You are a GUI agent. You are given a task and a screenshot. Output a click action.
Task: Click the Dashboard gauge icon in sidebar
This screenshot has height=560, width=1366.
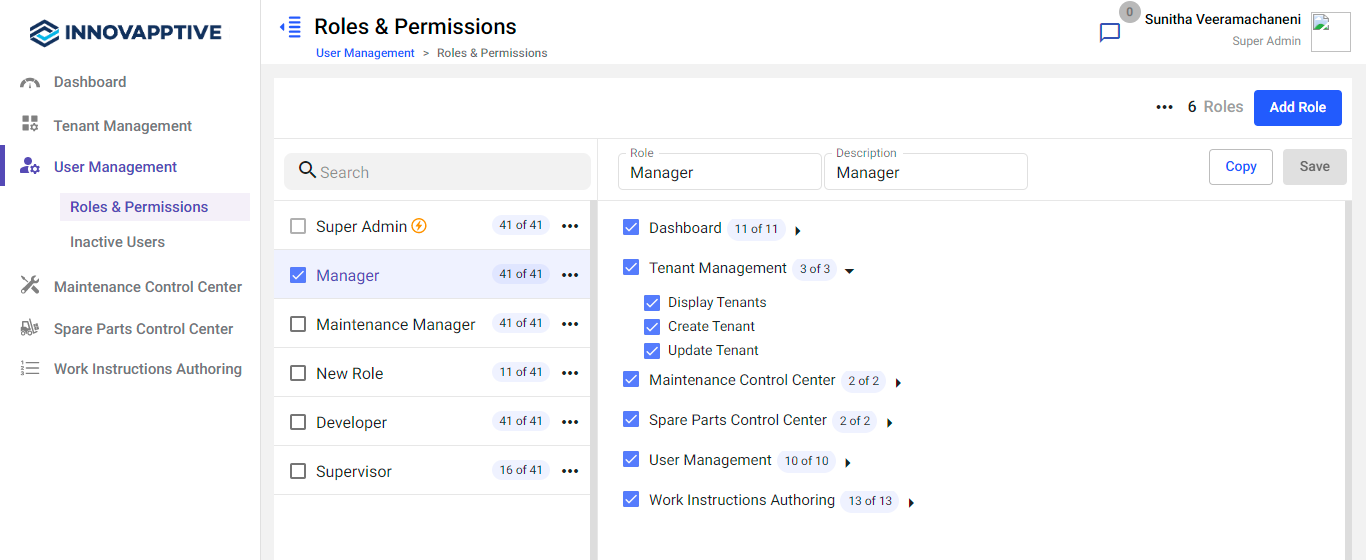(x=30, y=83)
